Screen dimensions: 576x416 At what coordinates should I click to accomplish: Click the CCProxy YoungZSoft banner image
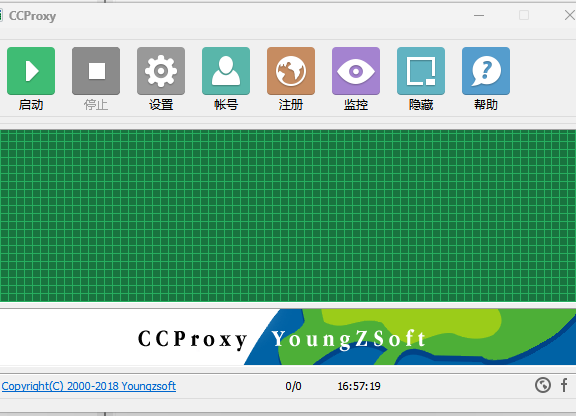[x=288, y=337]
